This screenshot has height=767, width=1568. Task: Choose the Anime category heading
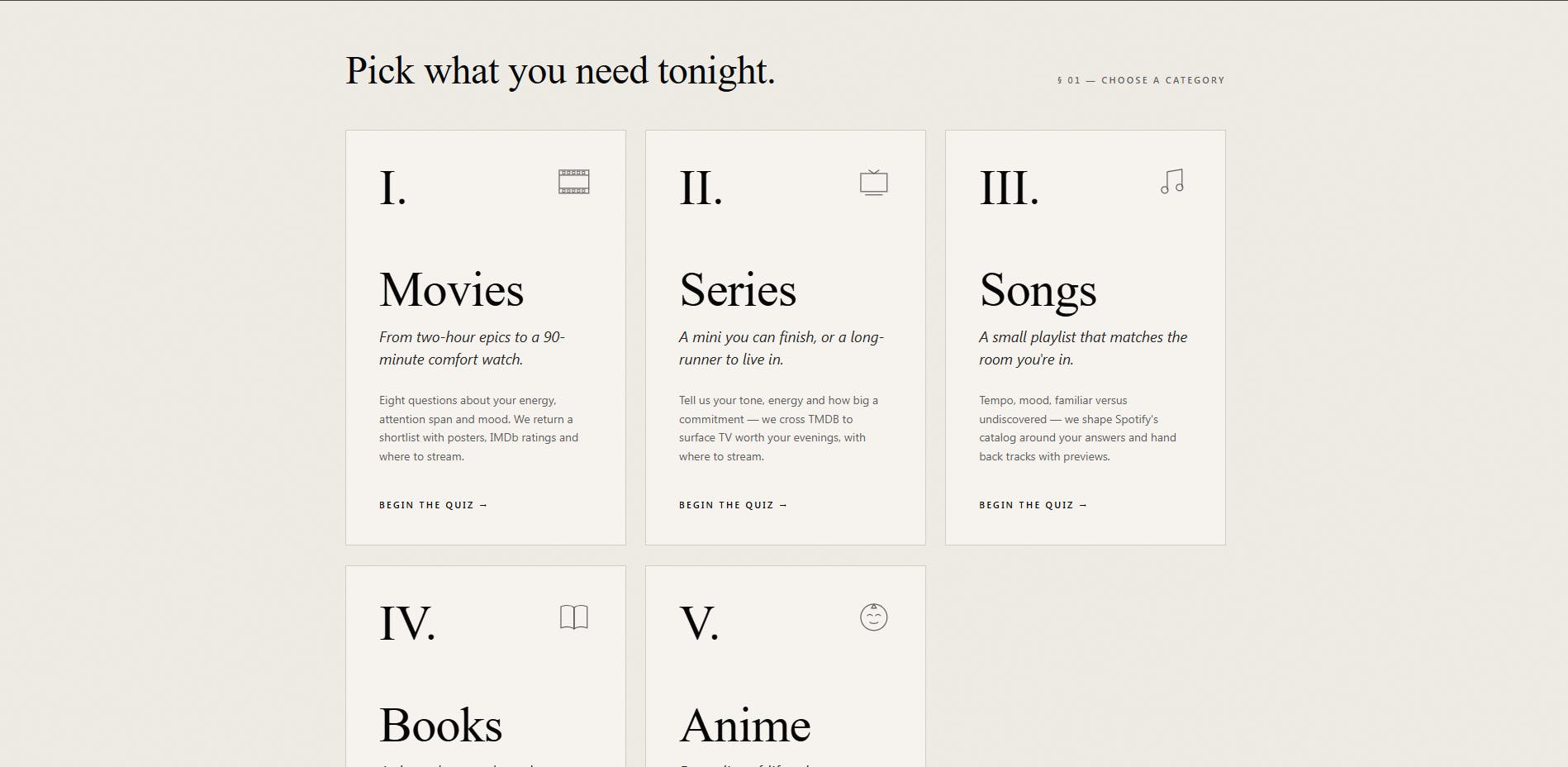pyautogui.click(x=745, y=726)
